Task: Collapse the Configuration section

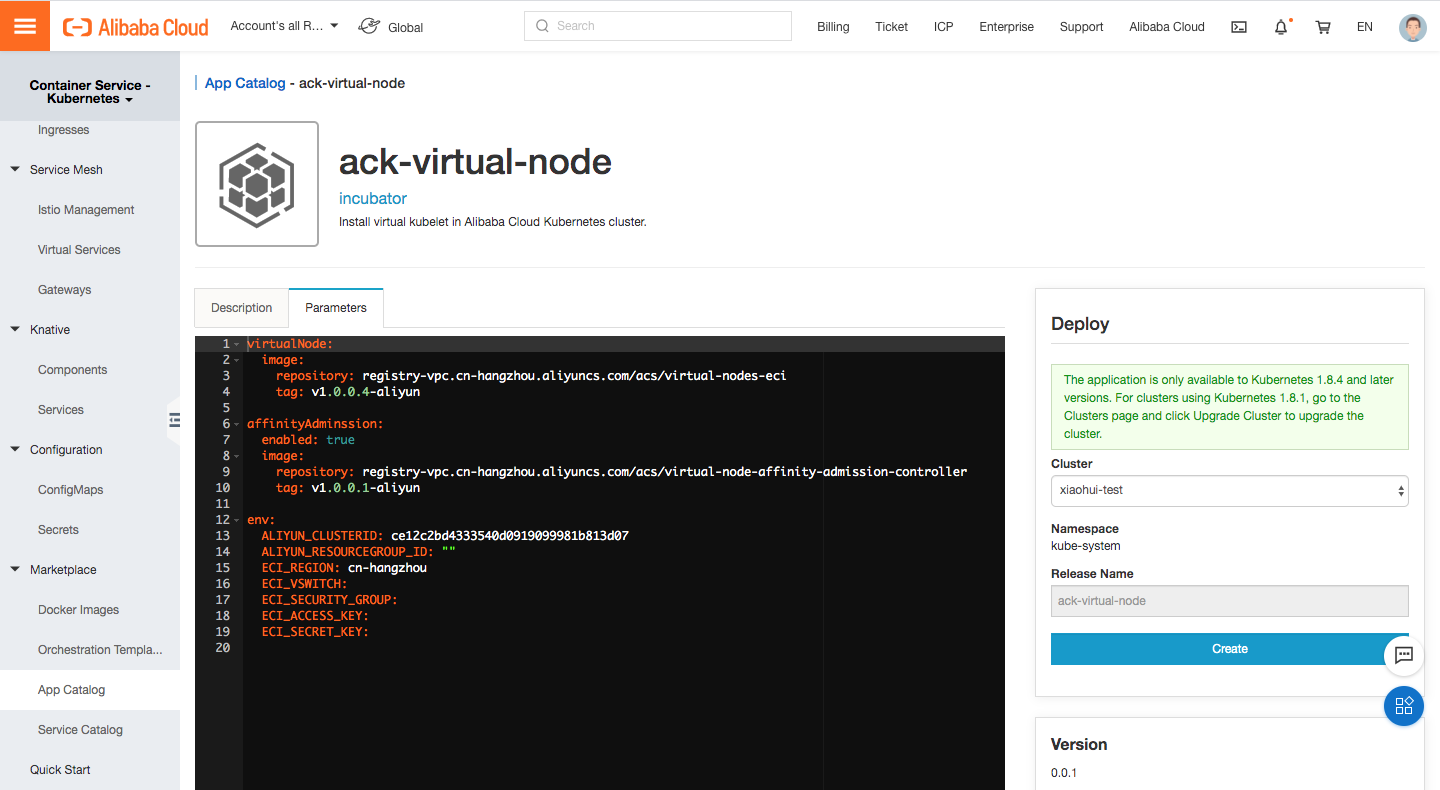Action: point(15,450)
